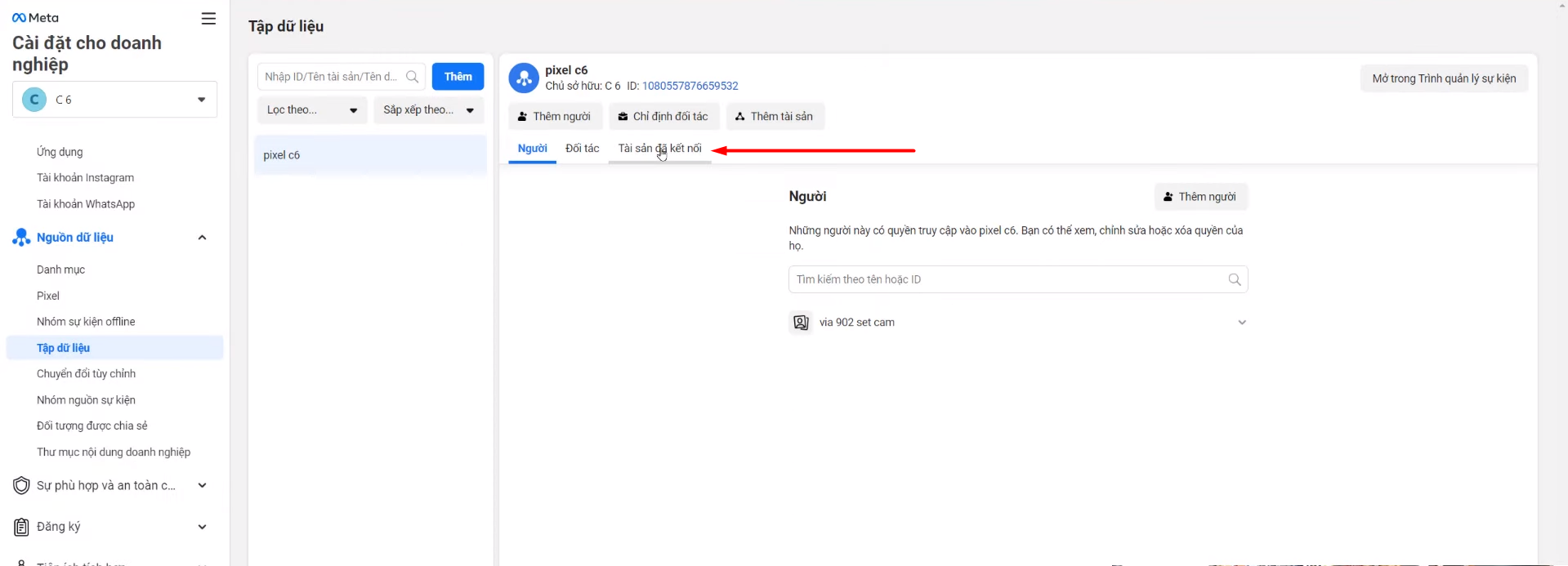Click the hamburger menu icon beside Meta
1568x566 pixels.
[208, 19]
